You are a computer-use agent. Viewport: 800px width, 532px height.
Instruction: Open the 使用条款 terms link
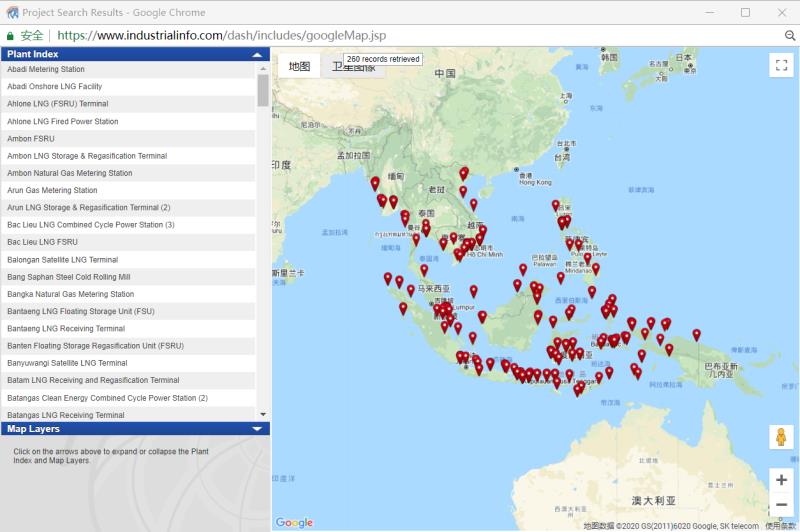(781, 525)
